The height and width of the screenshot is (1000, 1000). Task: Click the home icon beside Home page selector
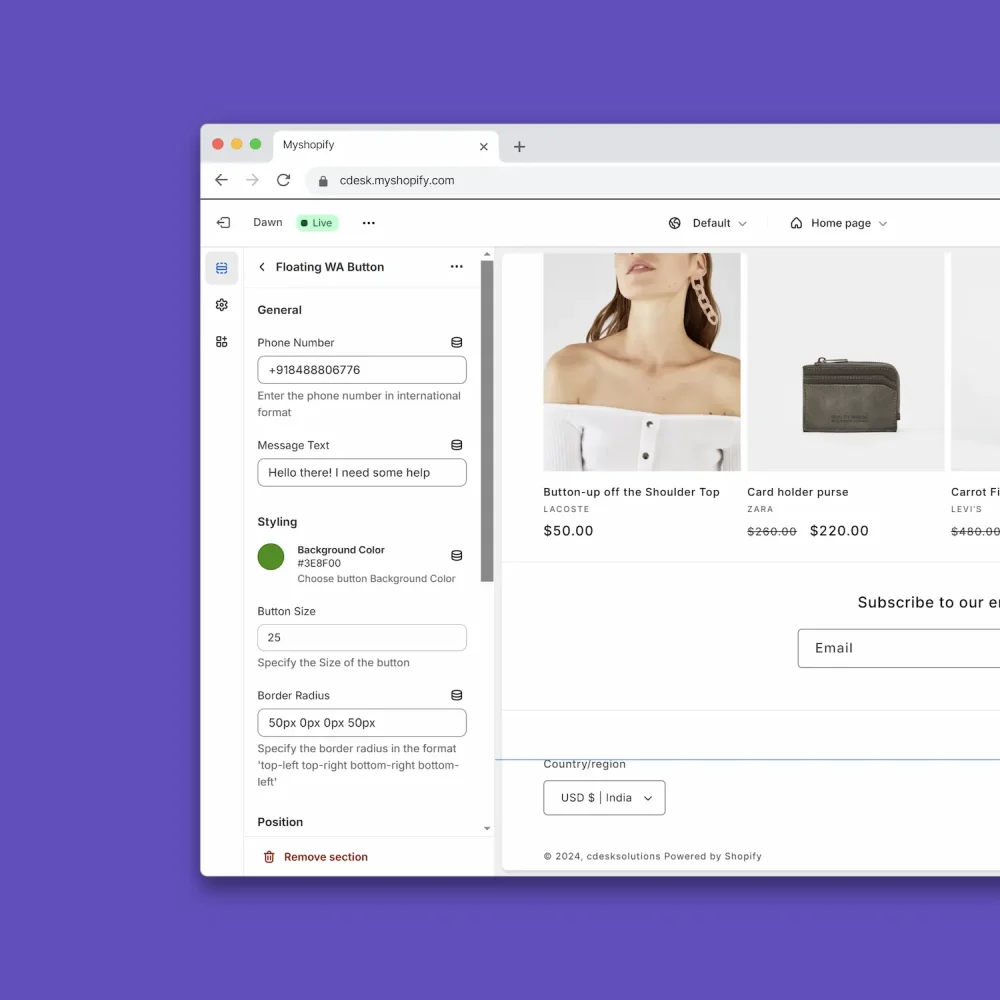coord(795,222)
